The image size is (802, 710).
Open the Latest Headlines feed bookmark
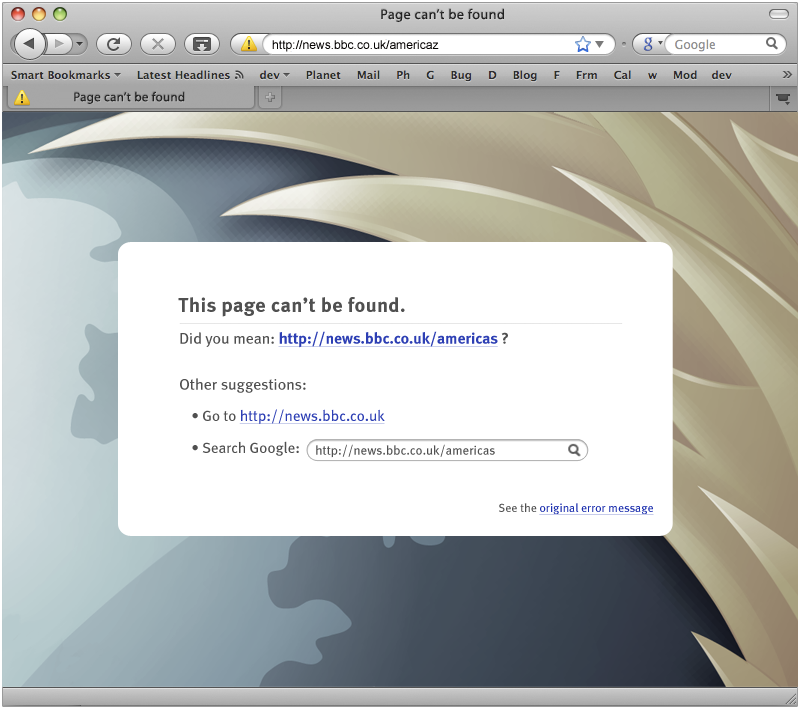coord(190,75)
